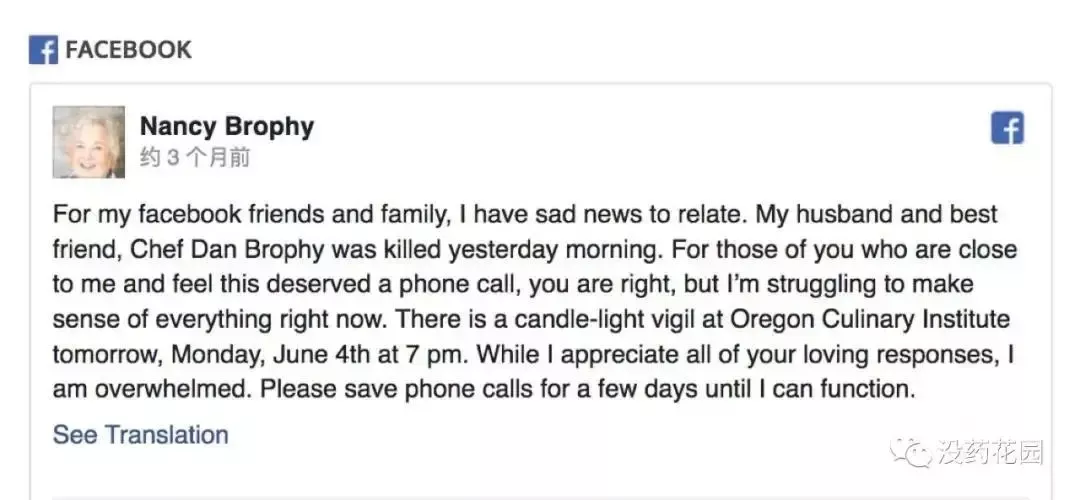Click the 没药花园 watermark text
The width and height of the screenshot is (1080, 500).
pos(990,453)
